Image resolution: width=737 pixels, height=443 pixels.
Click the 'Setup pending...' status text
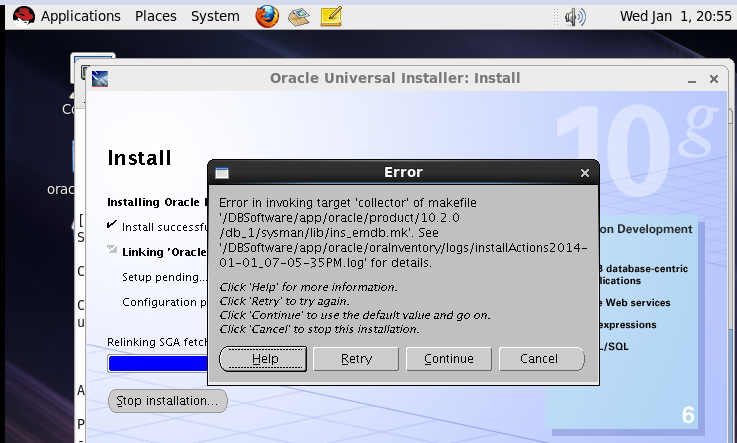coord(165,277)
